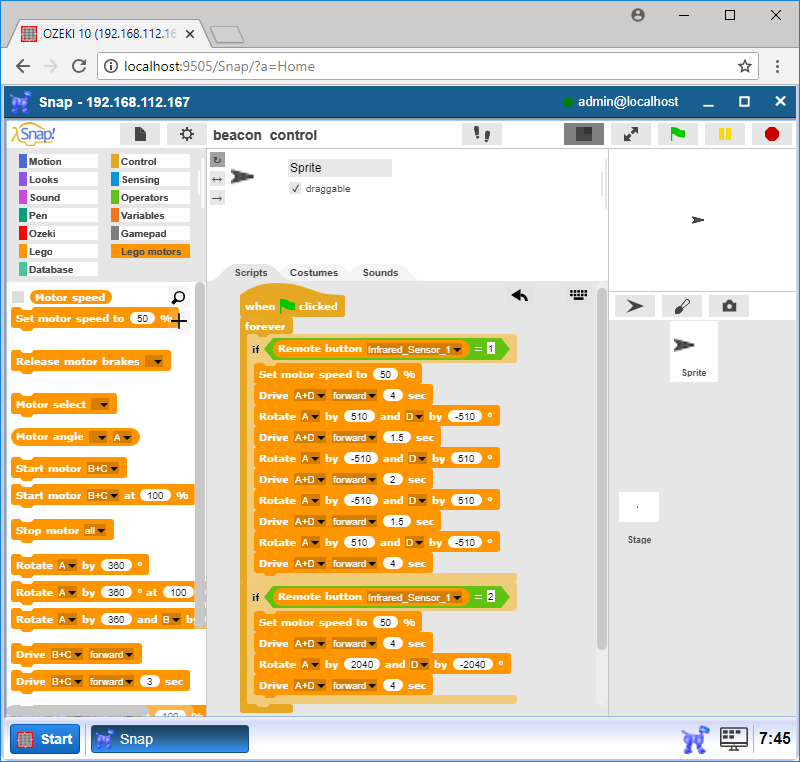Open the Control block category

150,161
